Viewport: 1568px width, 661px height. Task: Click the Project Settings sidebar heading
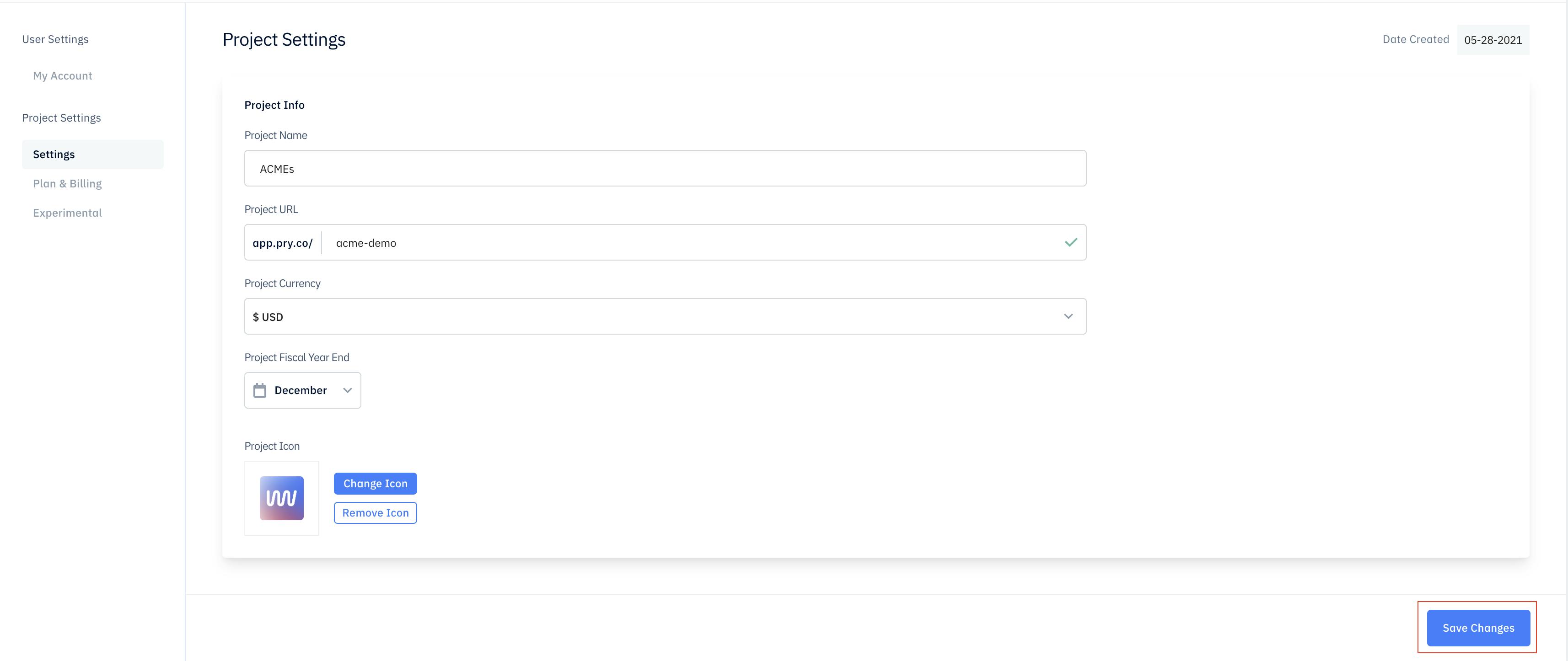click(61, 118)
